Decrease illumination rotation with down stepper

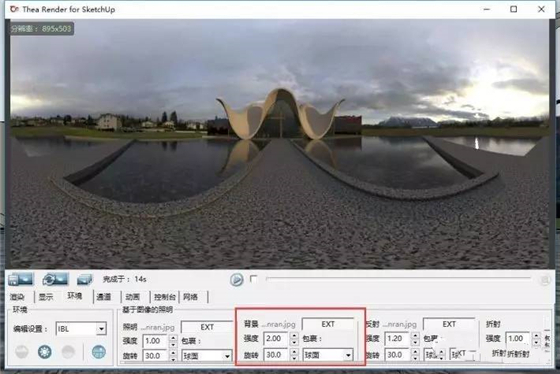click(x=173, y=359)
